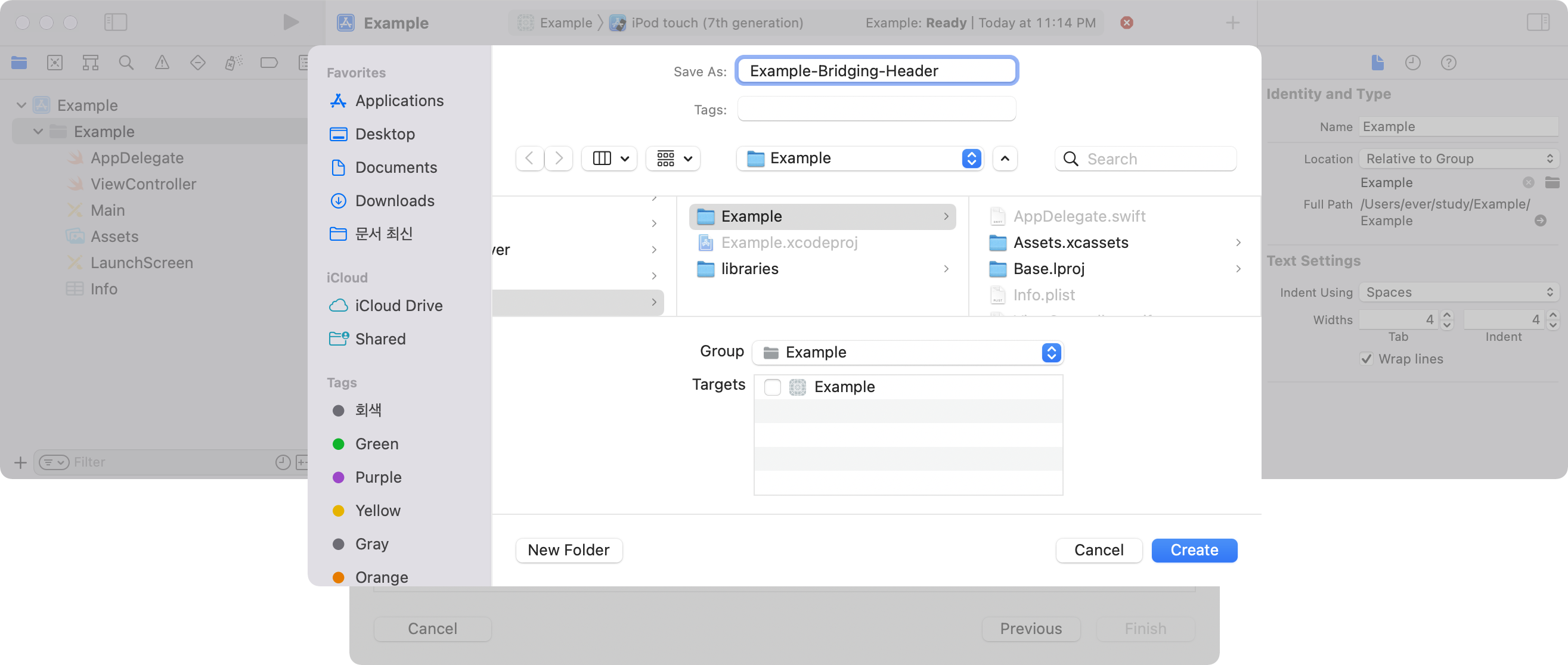Open the Indent Using Spaces dropdown
The width and height of the screenshot is (1568, 665).
pyautogui.click(x=1458, y=293)
